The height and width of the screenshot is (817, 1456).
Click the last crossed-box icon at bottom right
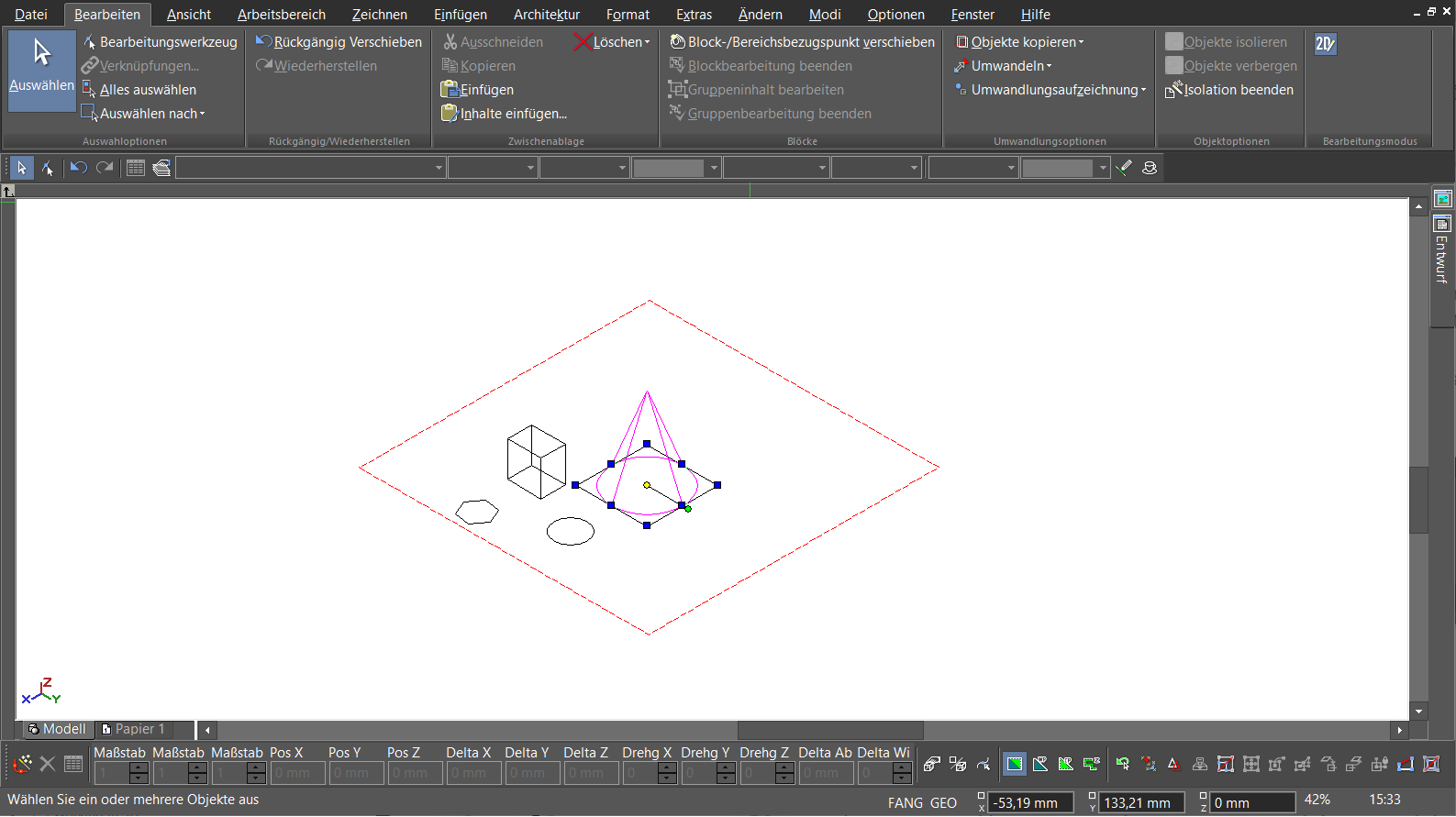(1430, 764)
